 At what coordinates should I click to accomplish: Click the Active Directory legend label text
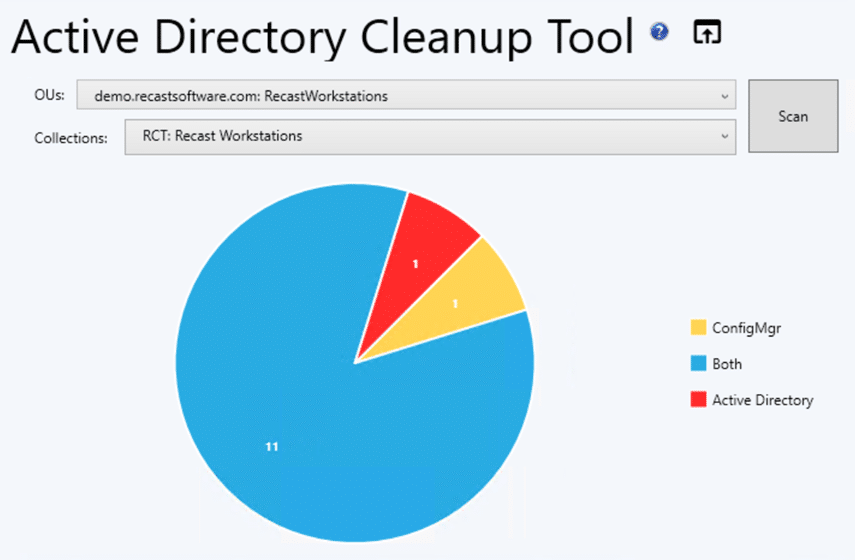pyautogui.click(x=762, y=400)
